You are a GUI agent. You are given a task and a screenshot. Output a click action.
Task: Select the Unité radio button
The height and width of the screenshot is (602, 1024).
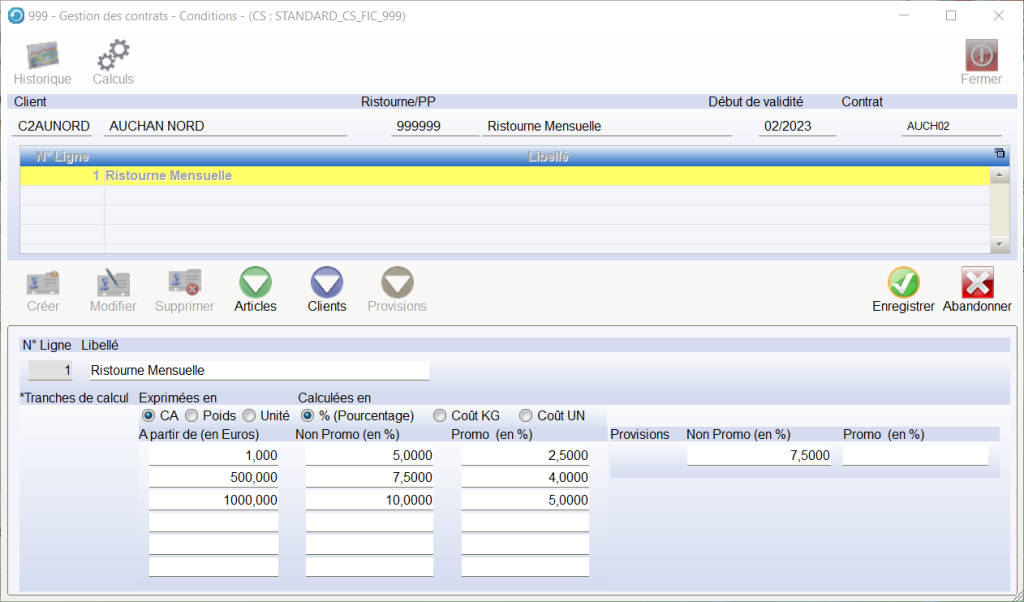[249, 415]
